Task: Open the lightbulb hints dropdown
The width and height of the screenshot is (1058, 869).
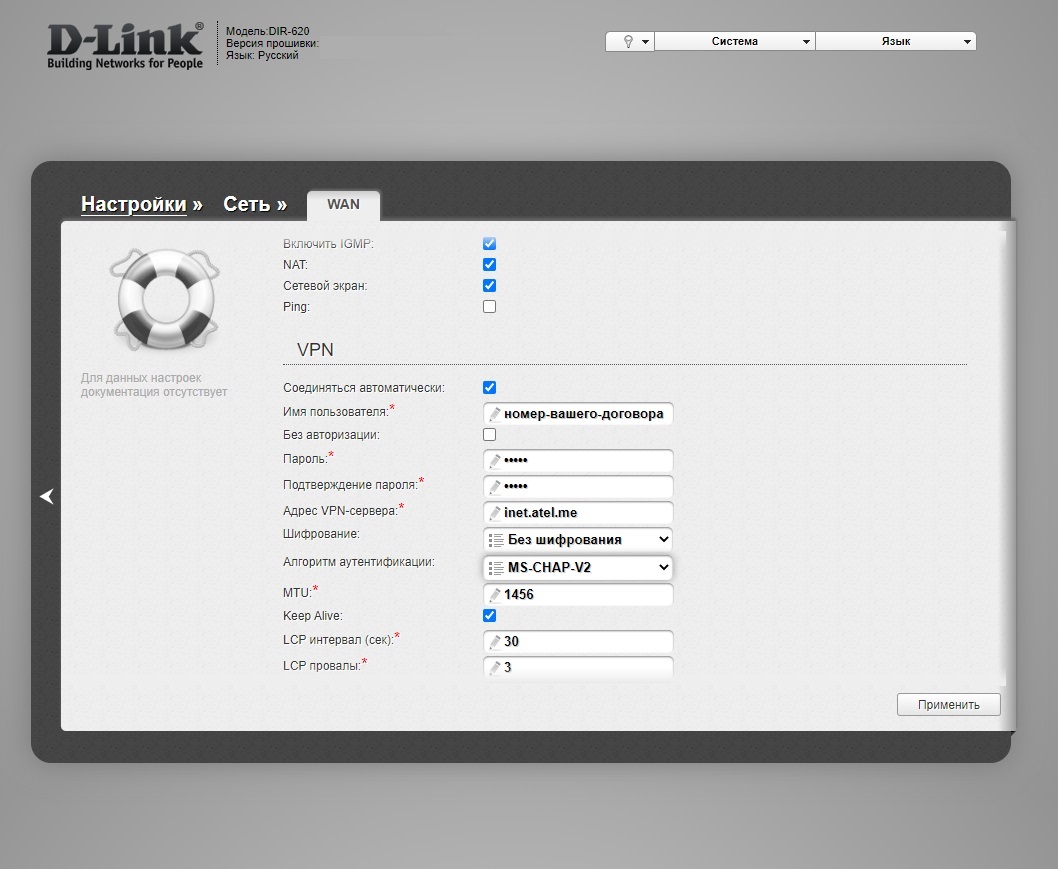Action: tap(630, 42)
